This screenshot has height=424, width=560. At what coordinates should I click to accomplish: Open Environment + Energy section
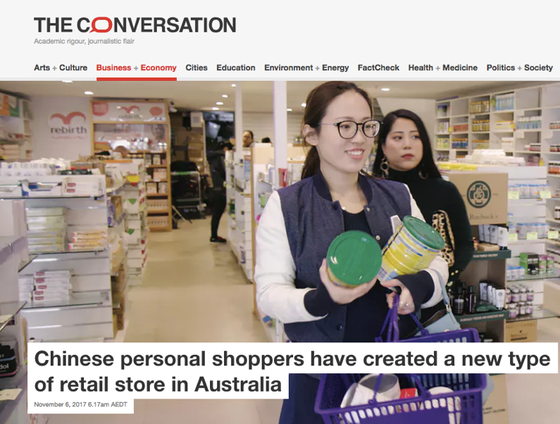[306, 68]
